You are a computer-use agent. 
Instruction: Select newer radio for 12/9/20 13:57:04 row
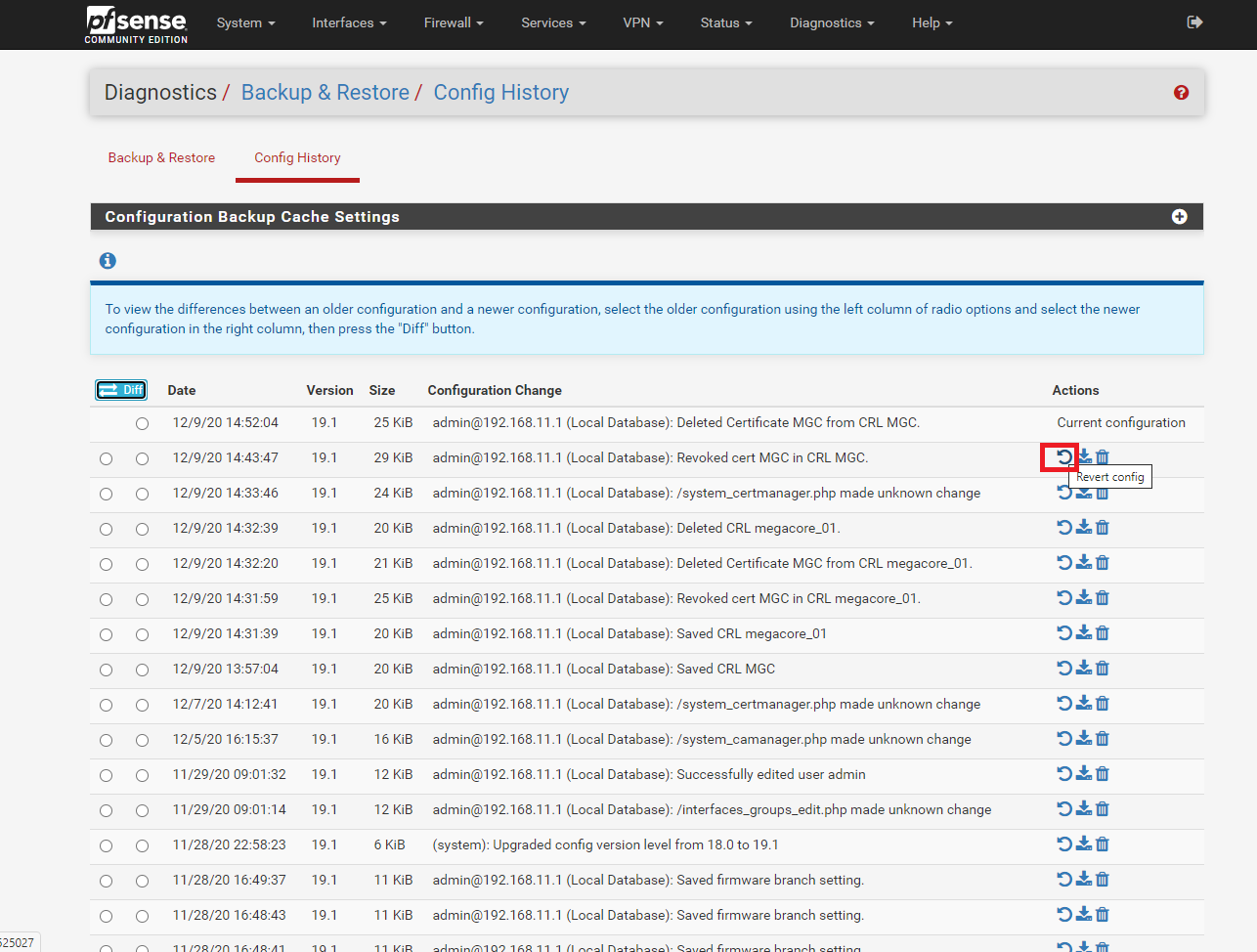click(x=142, y=670)
